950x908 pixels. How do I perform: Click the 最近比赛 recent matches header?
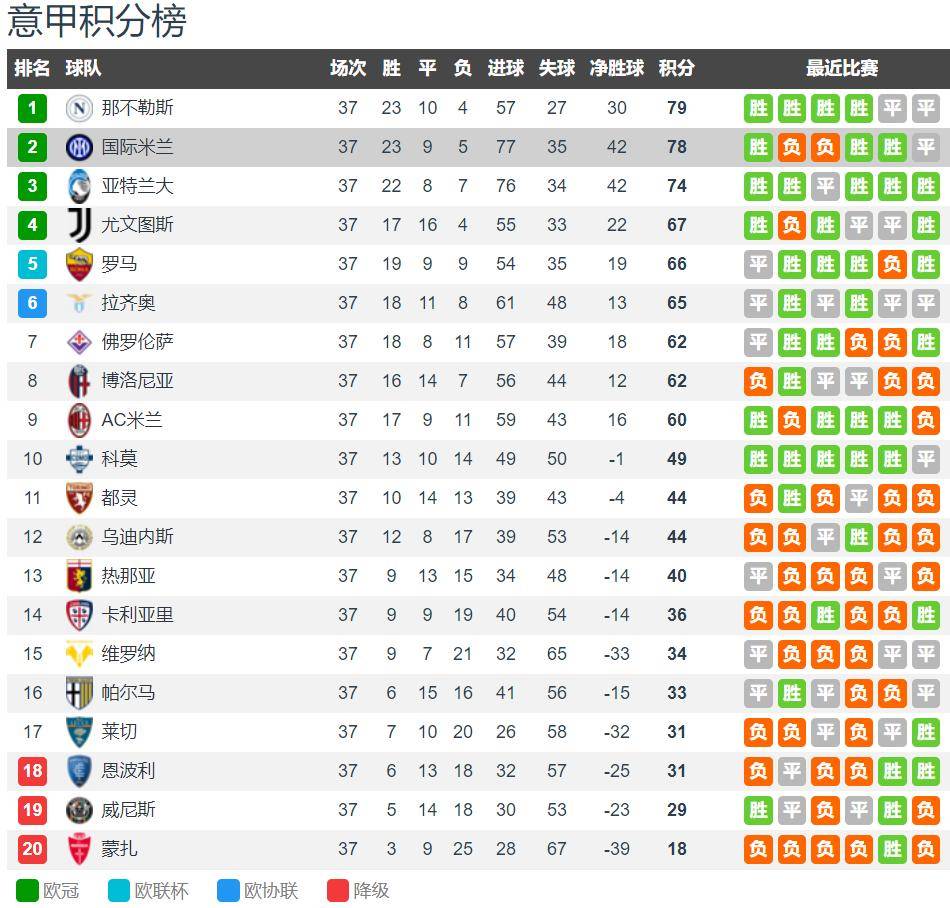click(842, 68)
